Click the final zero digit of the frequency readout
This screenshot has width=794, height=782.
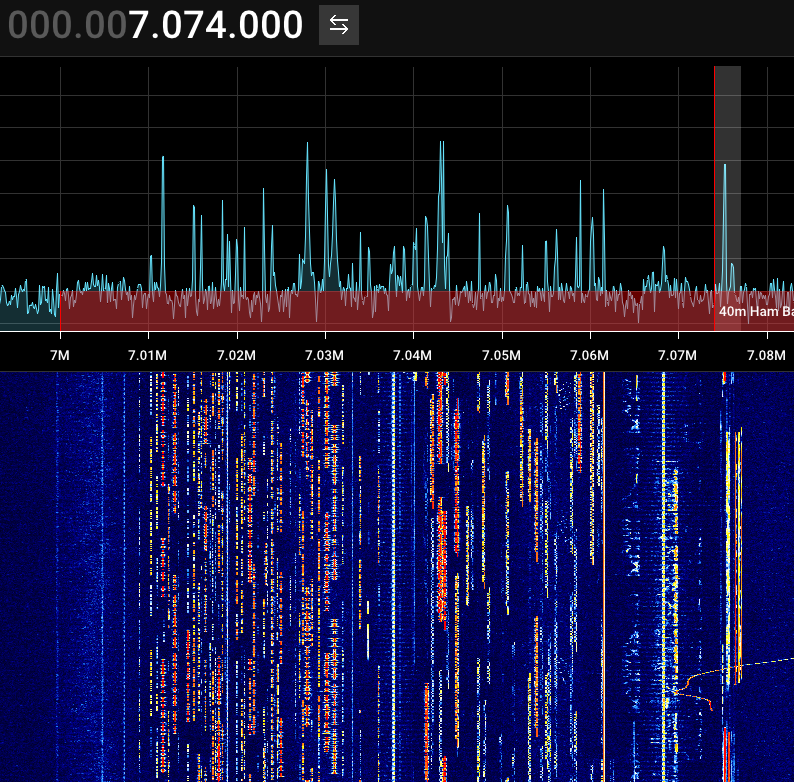[292, 25]
